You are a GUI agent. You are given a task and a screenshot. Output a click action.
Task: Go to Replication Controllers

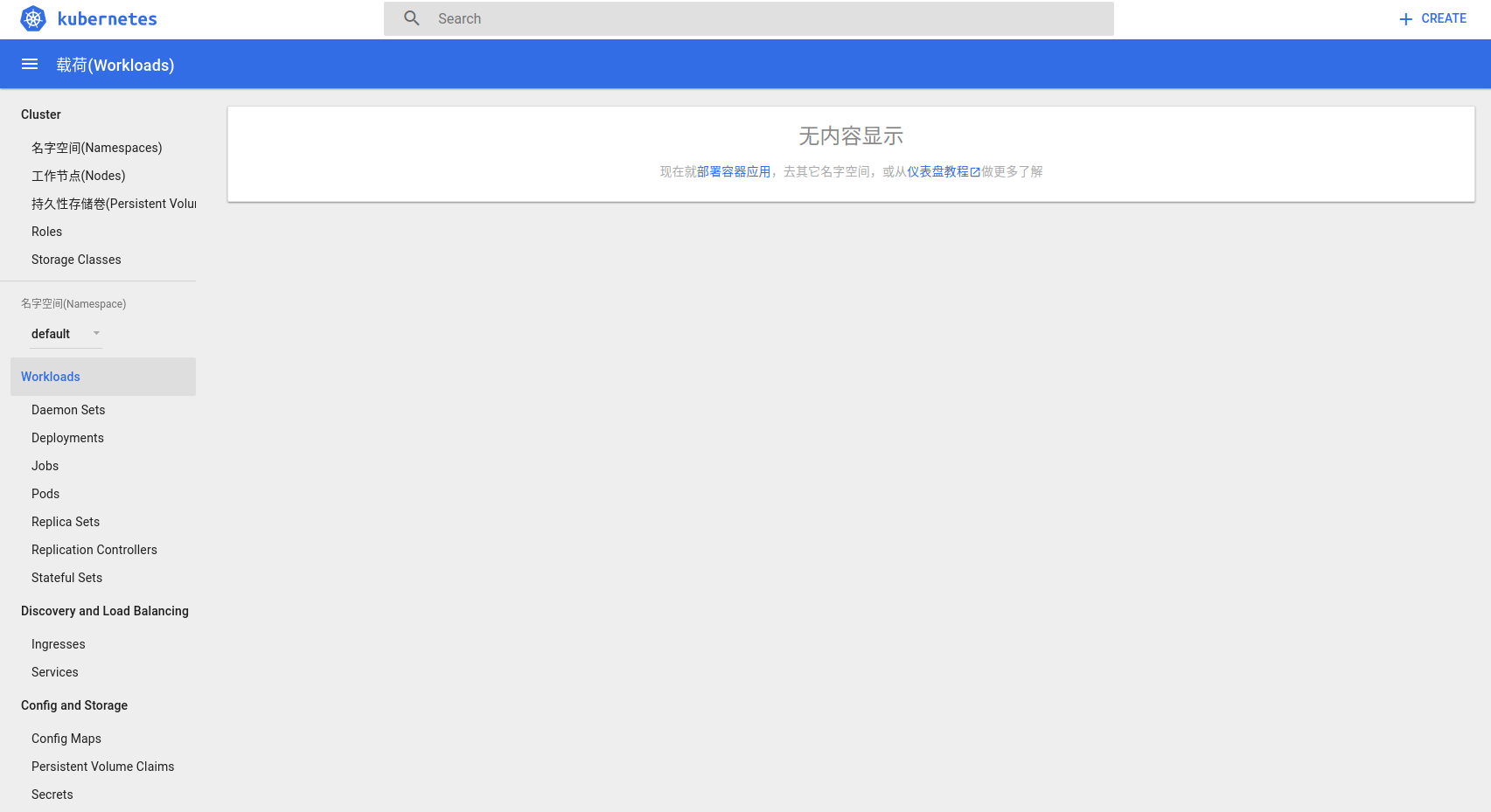point(94,550)
